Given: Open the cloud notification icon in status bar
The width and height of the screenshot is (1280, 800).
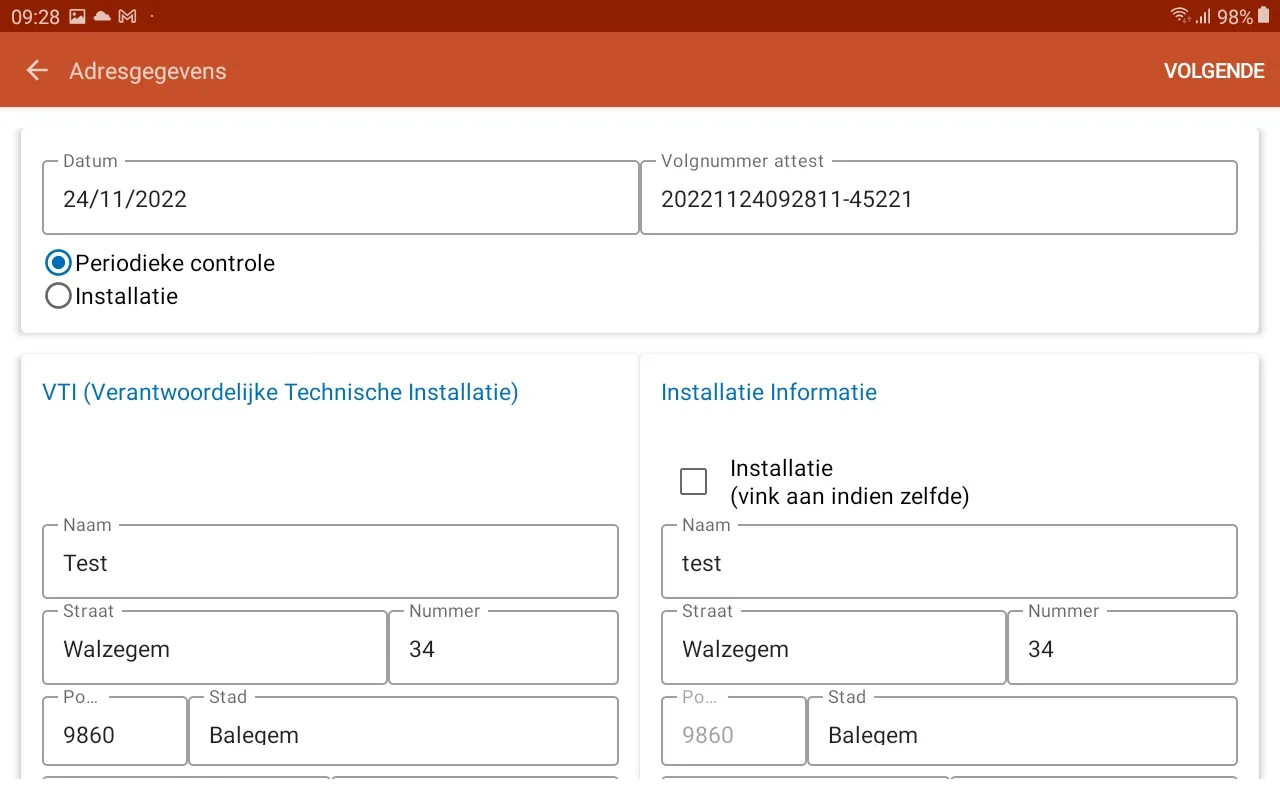Looking at the screenshot, I should pyautogui.click(x=101, y=16).
